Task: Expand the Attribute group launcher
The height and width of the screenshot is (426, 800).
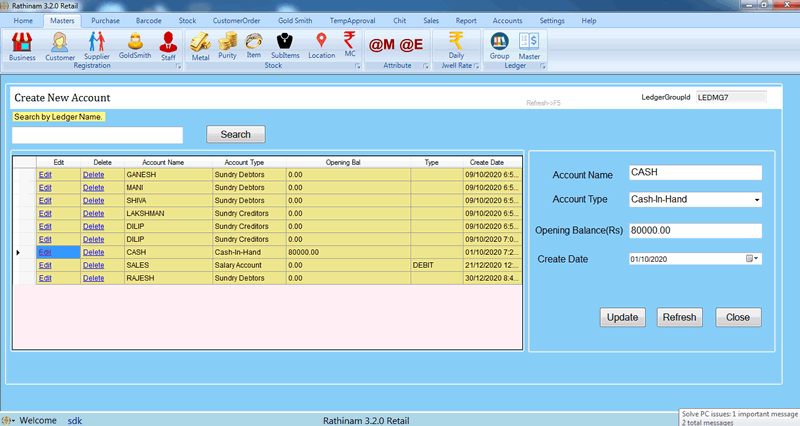Action: 426,66
